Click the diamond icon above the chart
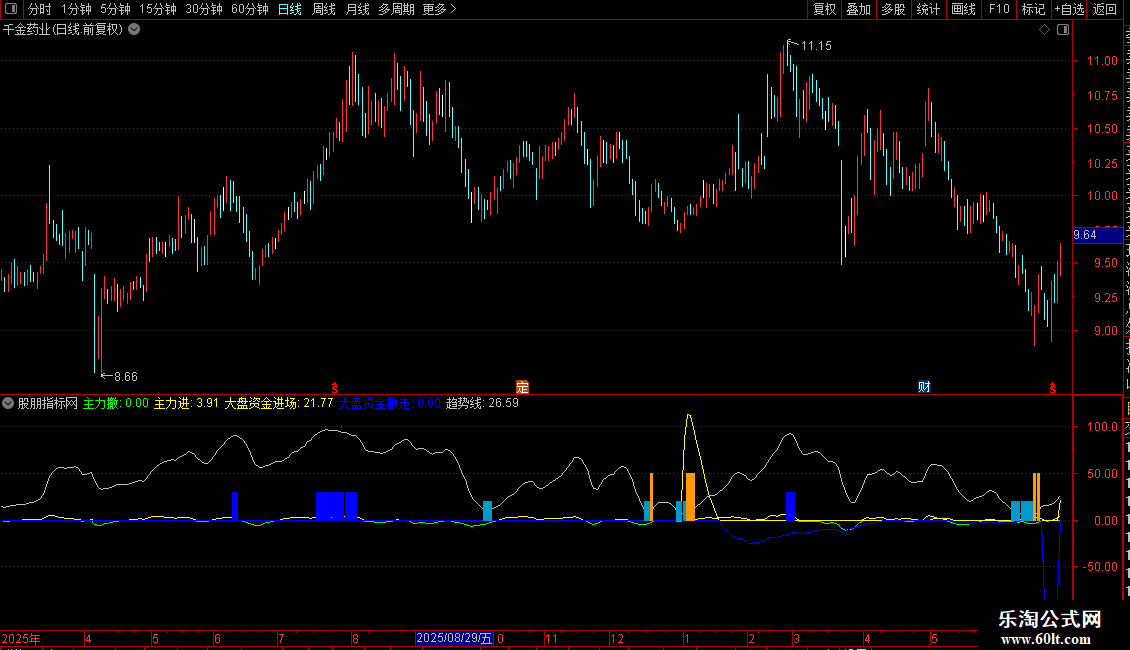The image size is (1130, 650). point(1044,30)
